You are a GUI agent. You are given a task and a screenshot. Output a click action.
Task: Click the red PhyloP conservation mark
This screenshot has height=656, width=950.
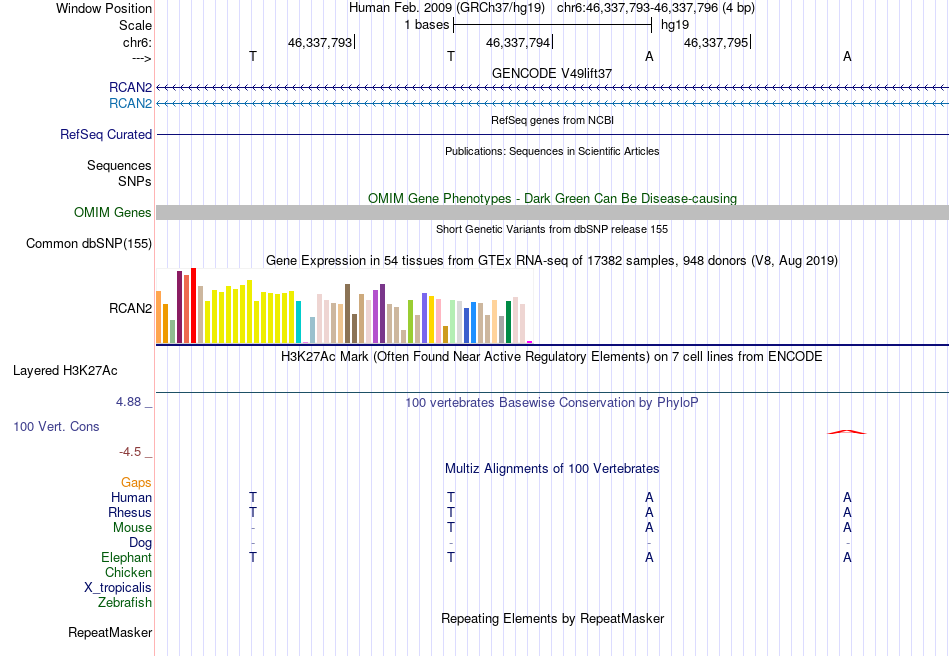847,432
